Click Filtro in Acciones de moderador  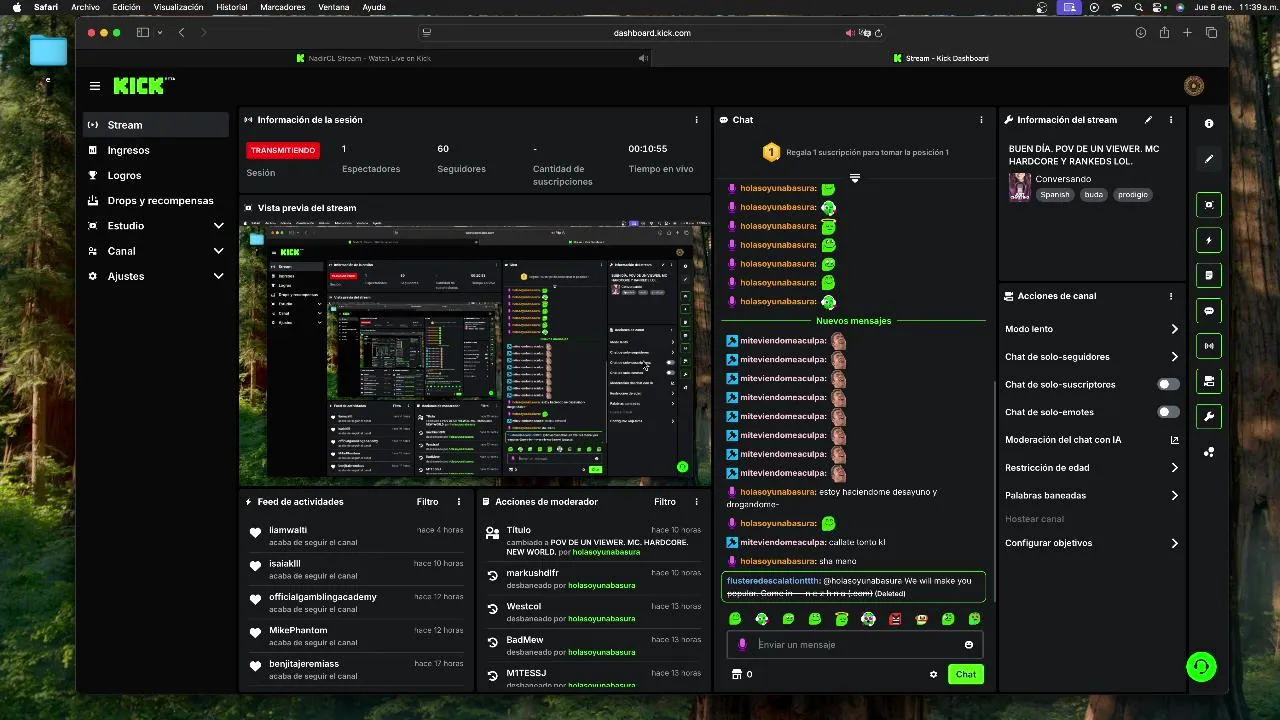pyautogui.click(x=665, y=502)
